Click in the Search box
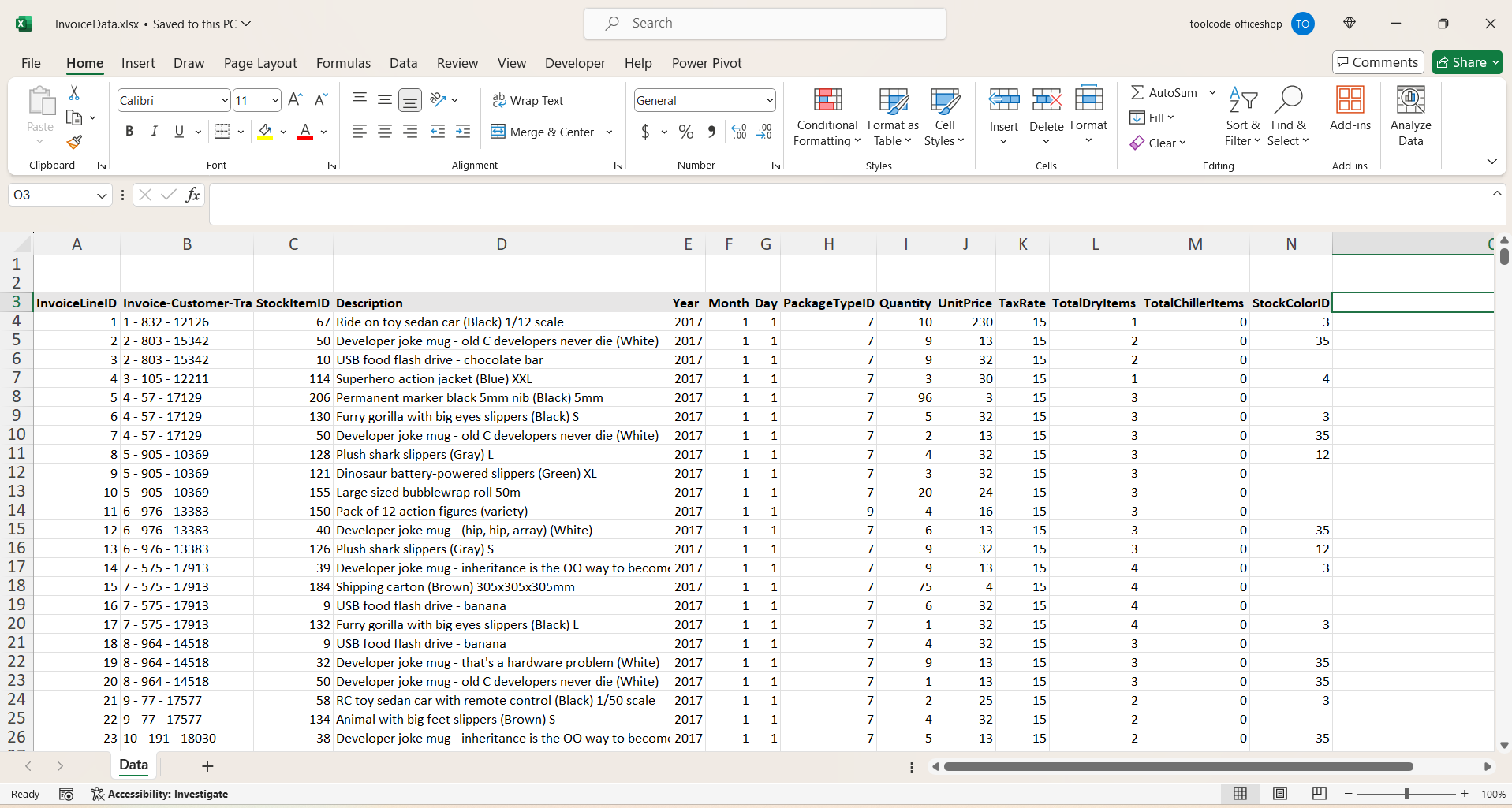 tap(764, 24)
